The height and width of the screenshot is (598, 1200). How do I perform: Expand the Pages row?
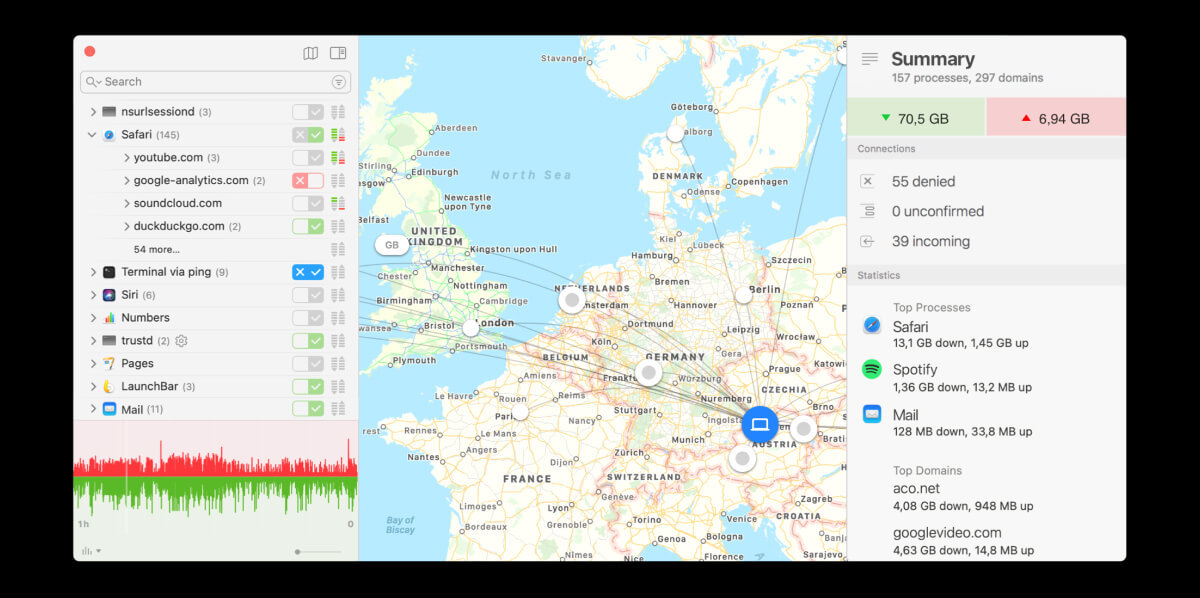pos(93,363)
